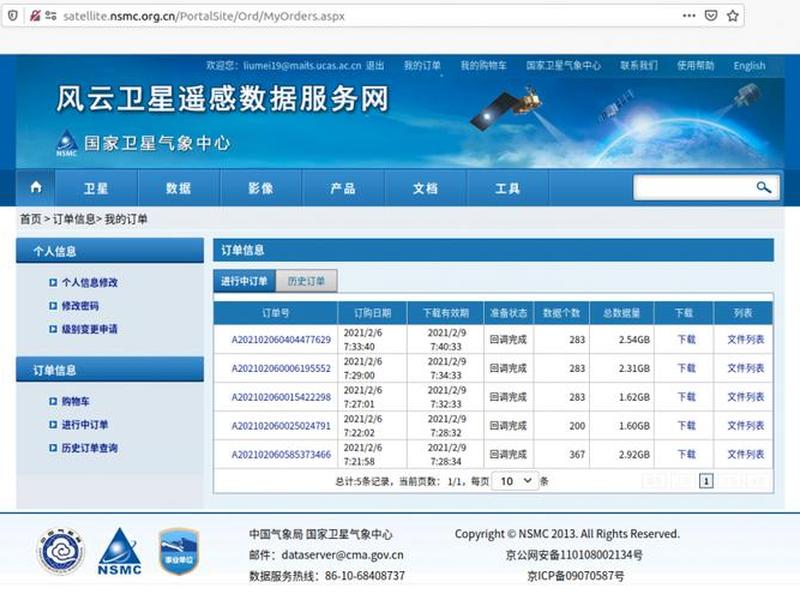Click the 订单号 column header
This screenshot has width=800, height=600.
276,313
